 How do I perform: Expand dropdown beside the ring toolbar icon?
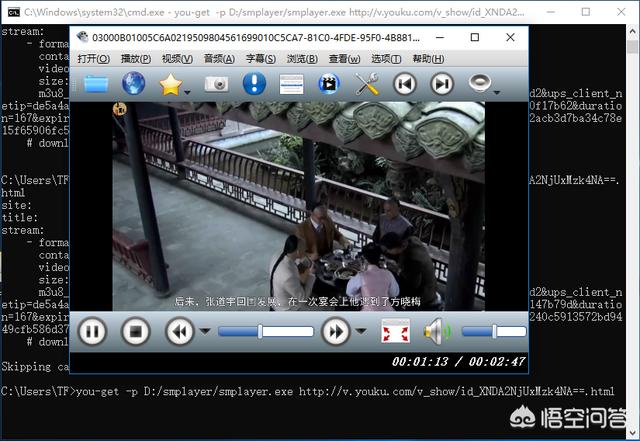[x=497, y=93]
